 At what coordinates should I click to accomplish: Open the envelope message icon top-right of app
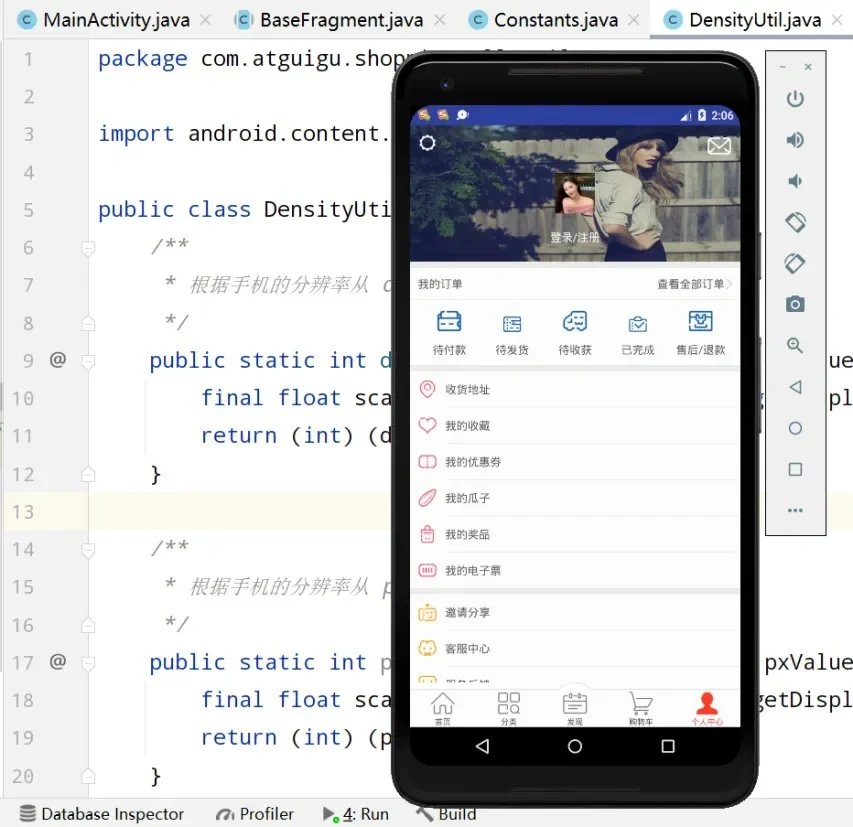719,146
